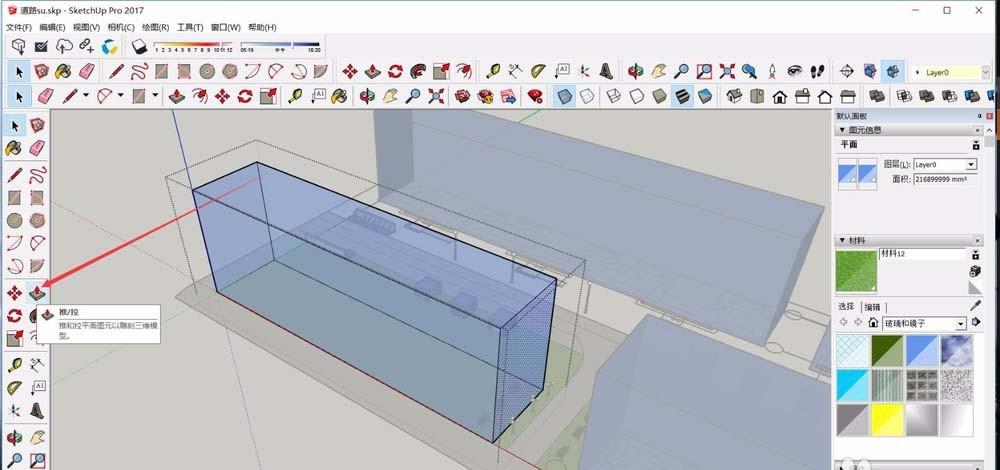Open the Share Model cloud upload icon
The width and height of the screenshot is (1000, 470).
pyautogui.click(x=64, y=46)
